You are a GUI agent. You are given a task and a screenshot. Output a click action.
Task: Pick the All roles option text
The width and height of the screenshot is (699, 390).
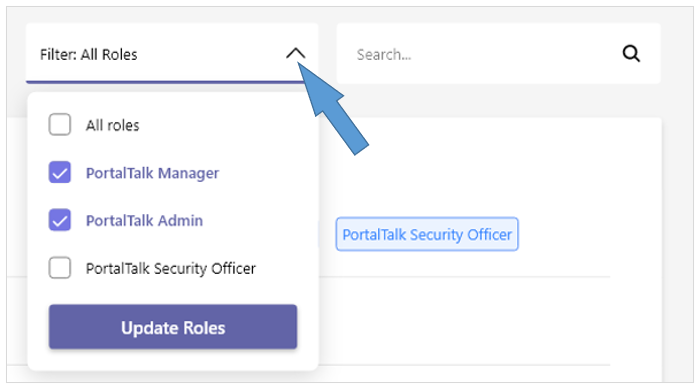click(x=112, y=125)
